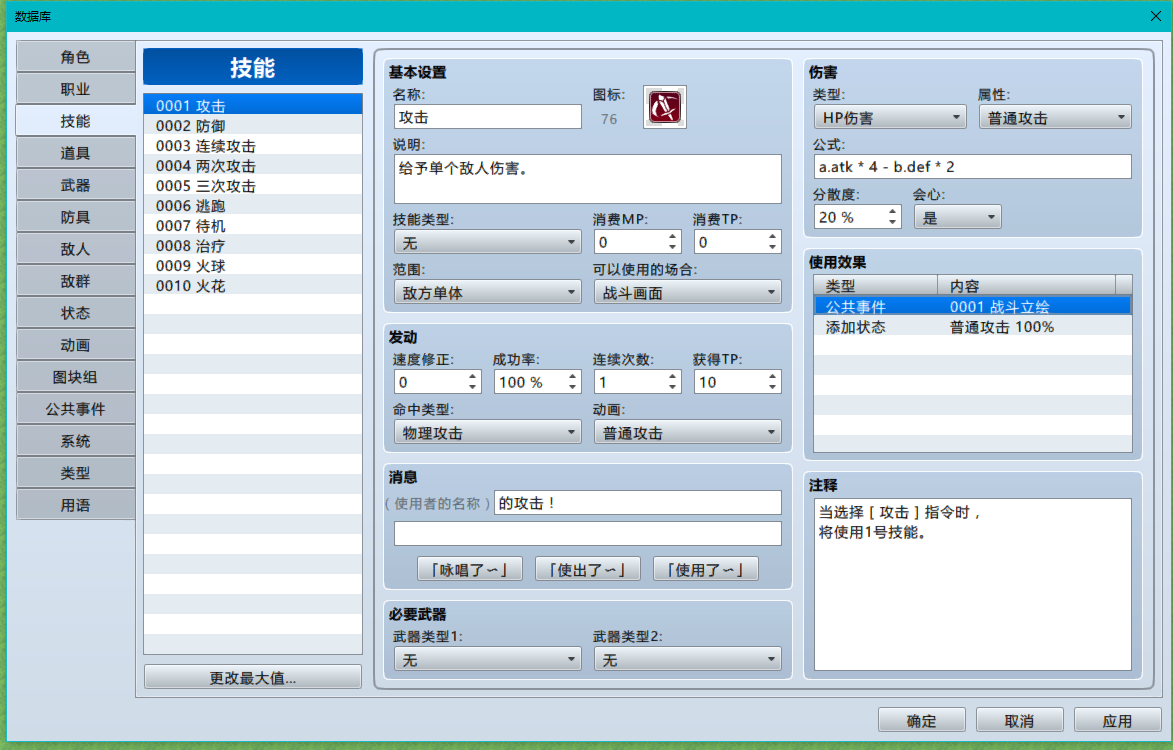Increase the 获得TP value

[x=773, y=376]
